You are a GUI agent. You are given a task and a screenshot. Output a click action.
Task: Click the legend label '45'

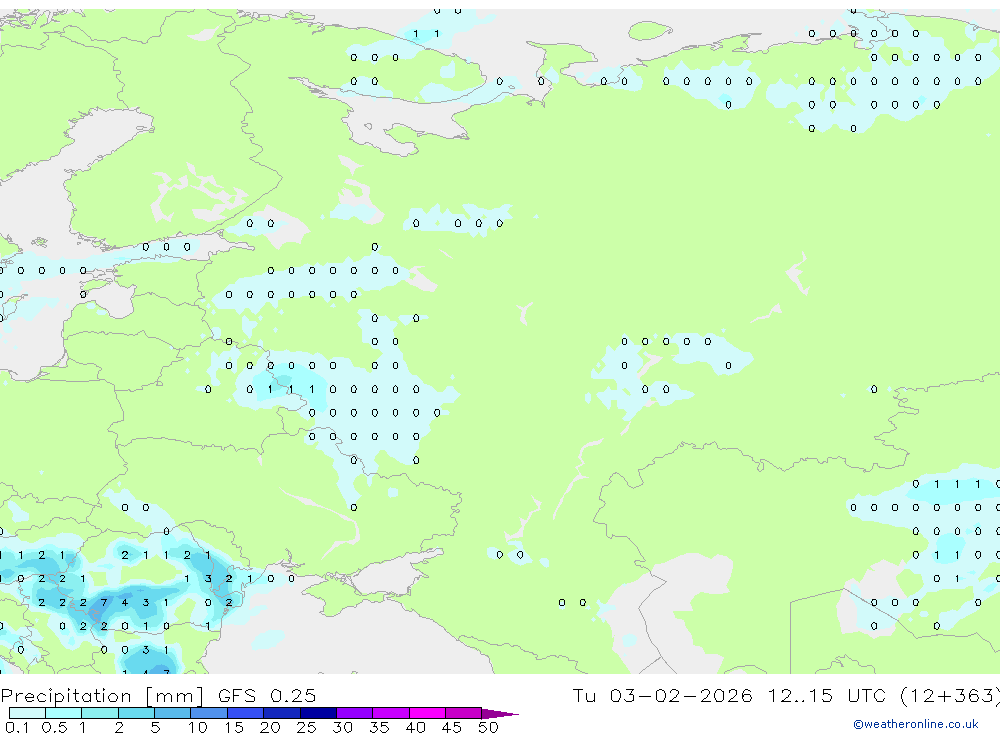coord(452,727)
